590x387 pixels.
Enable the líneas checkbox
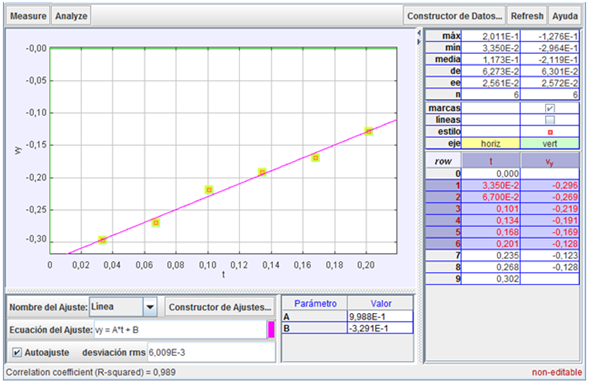[x=550, y=120]
